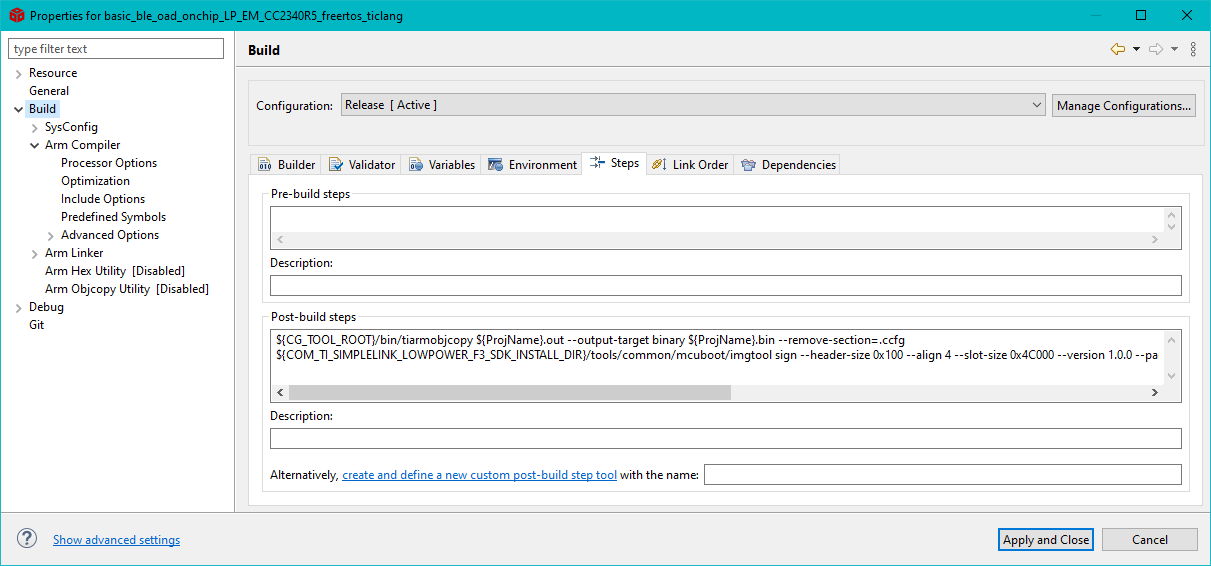This screenshot has width=1211, height=566.
Task: Switch to the Variables tab
Action: pyautogui.click(x=442, y=165)
